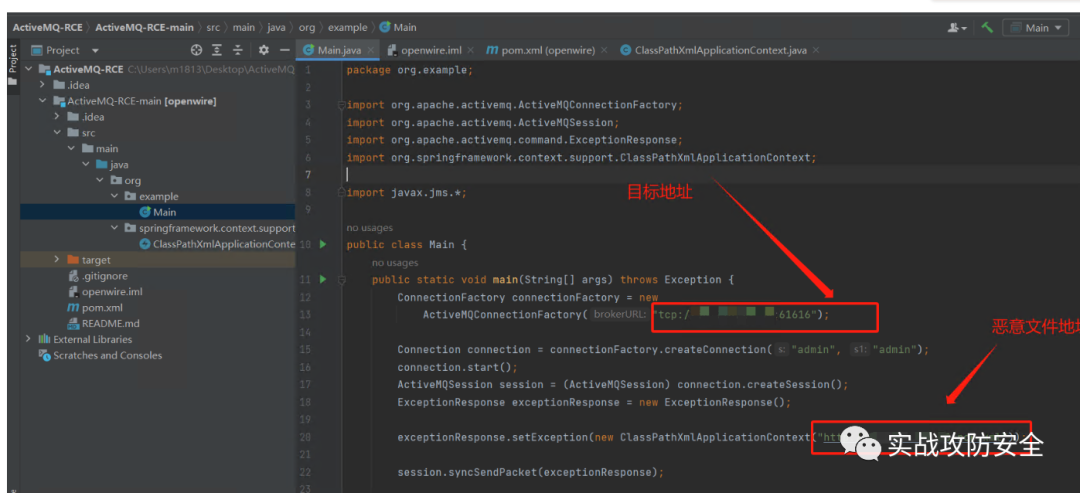The image size is (1080, 493).
Task: Run the main method via gutter arrow
Action: click(x=323, y=279)
